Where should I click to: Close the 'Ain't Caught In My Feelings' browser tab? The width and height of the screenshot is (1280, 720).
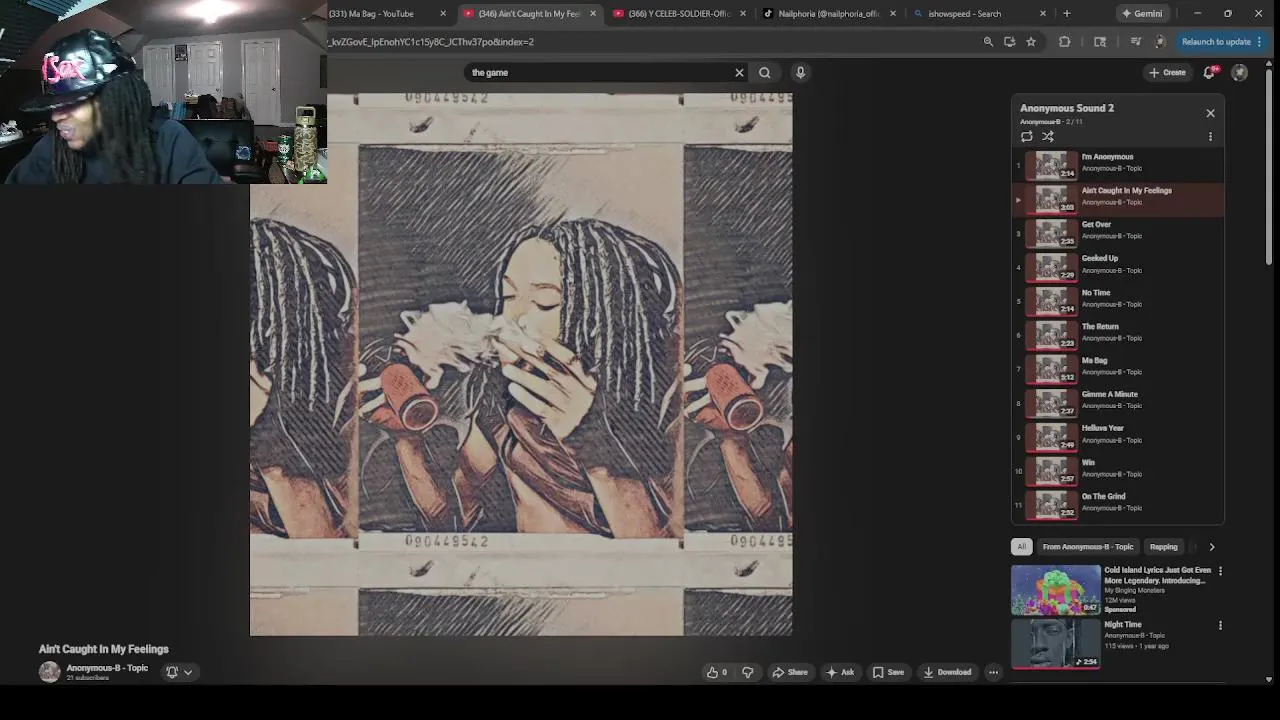593,14
